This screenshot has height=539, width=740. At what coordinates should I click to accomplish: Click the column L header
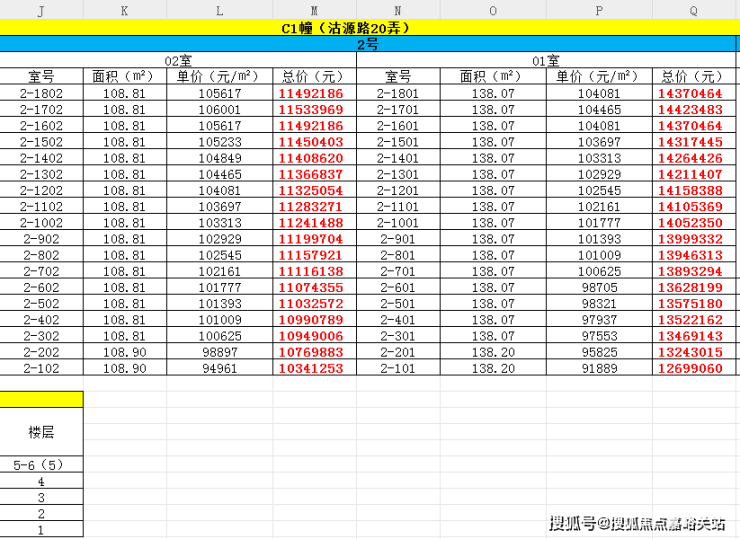click(219, 10)
